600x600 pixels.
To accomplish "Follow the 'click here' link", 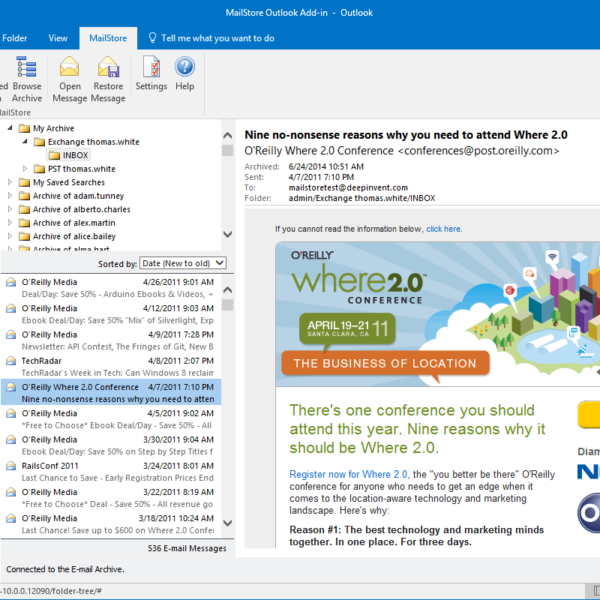I will click(x=443, y=229).
